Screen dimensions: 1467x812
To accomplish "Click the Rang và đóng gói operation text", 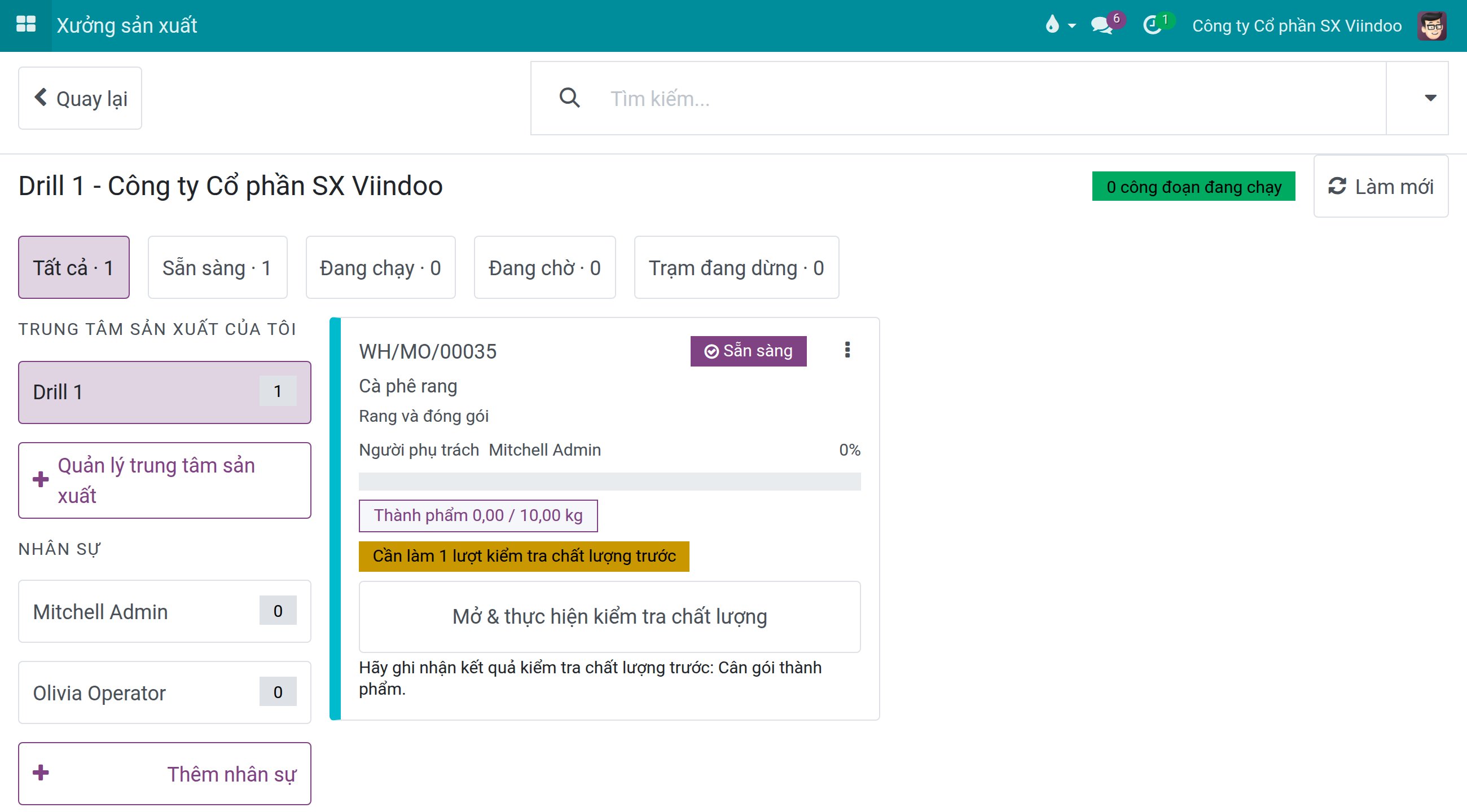I will pyautogui.click(x=424, y=416).
